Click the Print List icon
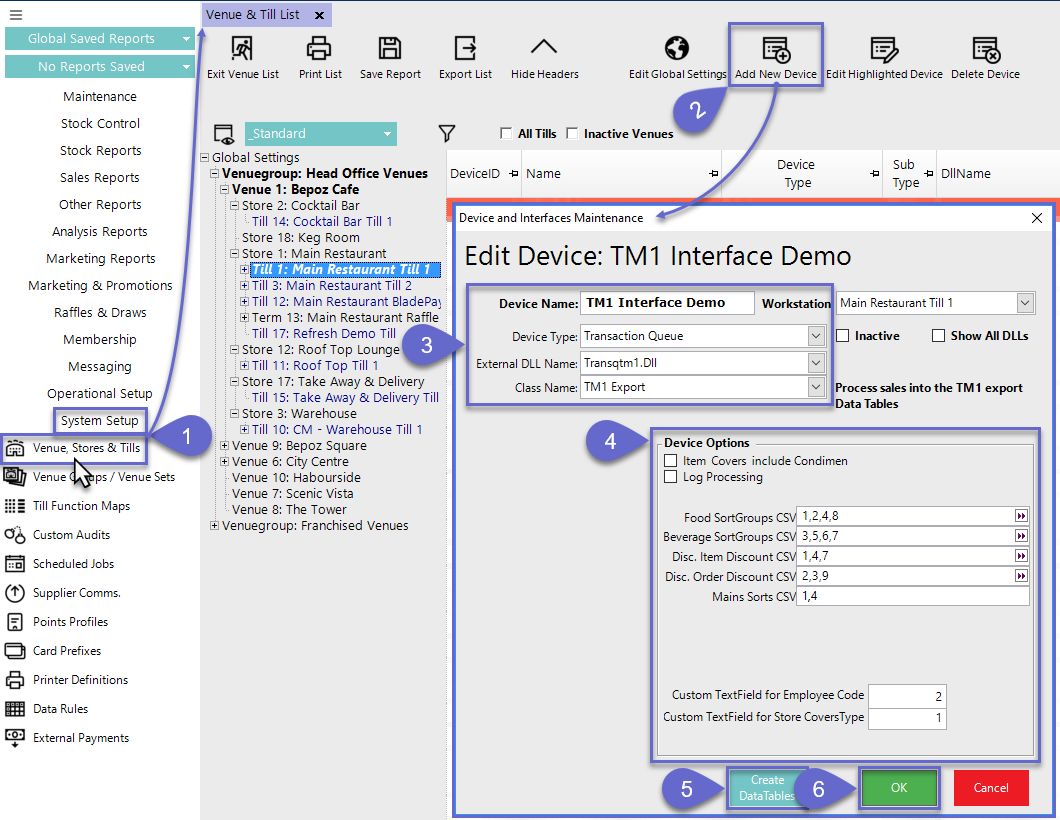Screen dimensions: 1060x820 pyautogui.click(x=319, y=48)
